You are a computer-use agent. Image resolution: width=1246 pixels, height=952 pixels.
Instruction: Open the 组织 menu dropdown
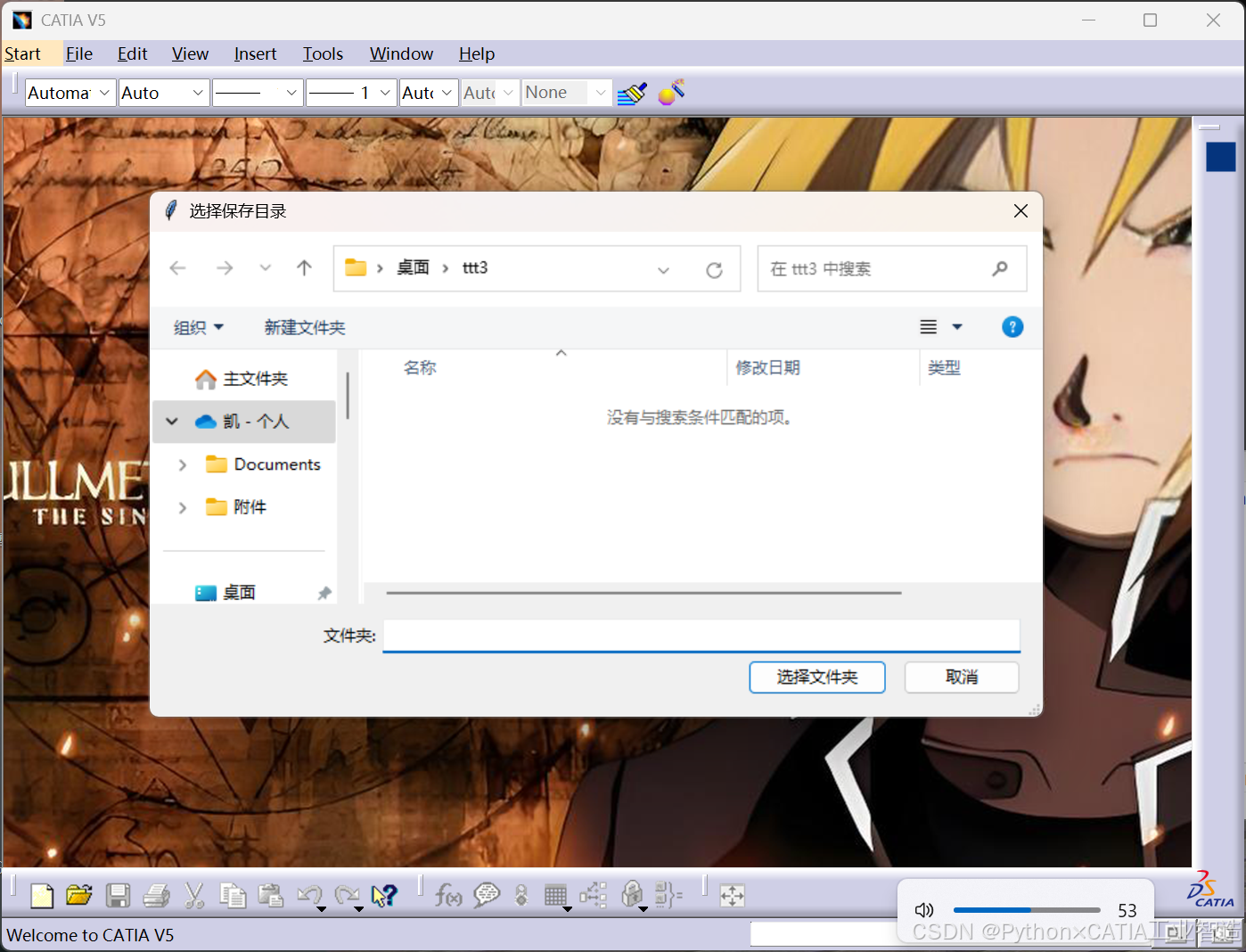click(x=198, y=328)
